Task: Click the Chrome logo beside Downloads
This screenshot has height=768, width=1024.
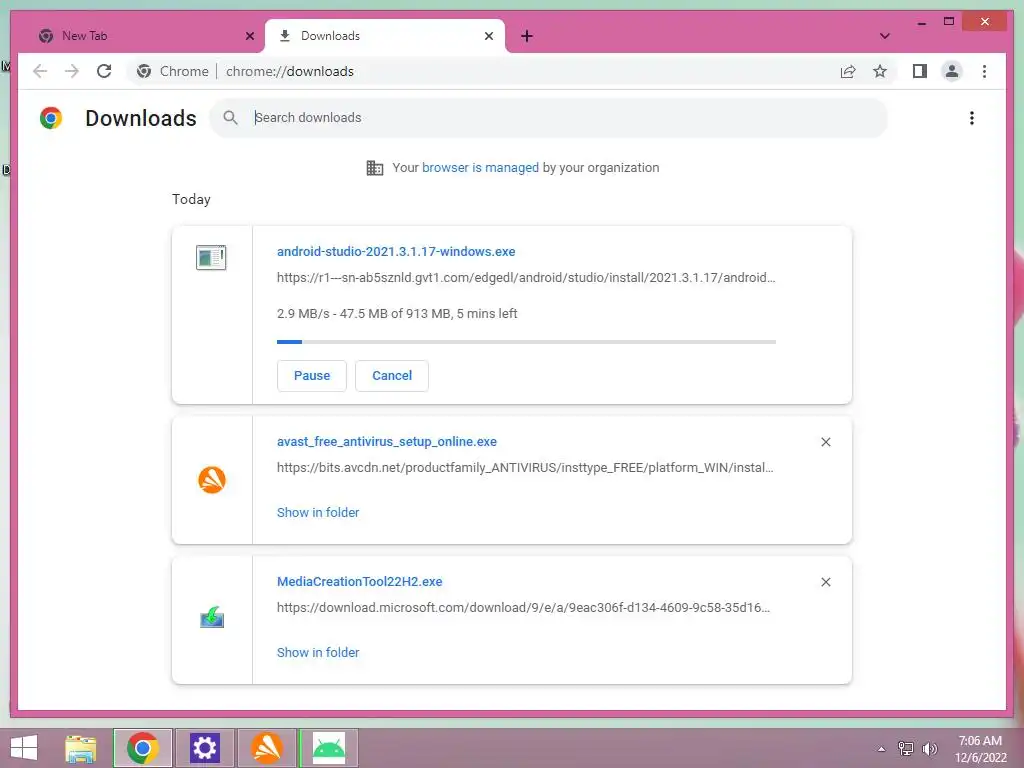Action: pos(51,118)
